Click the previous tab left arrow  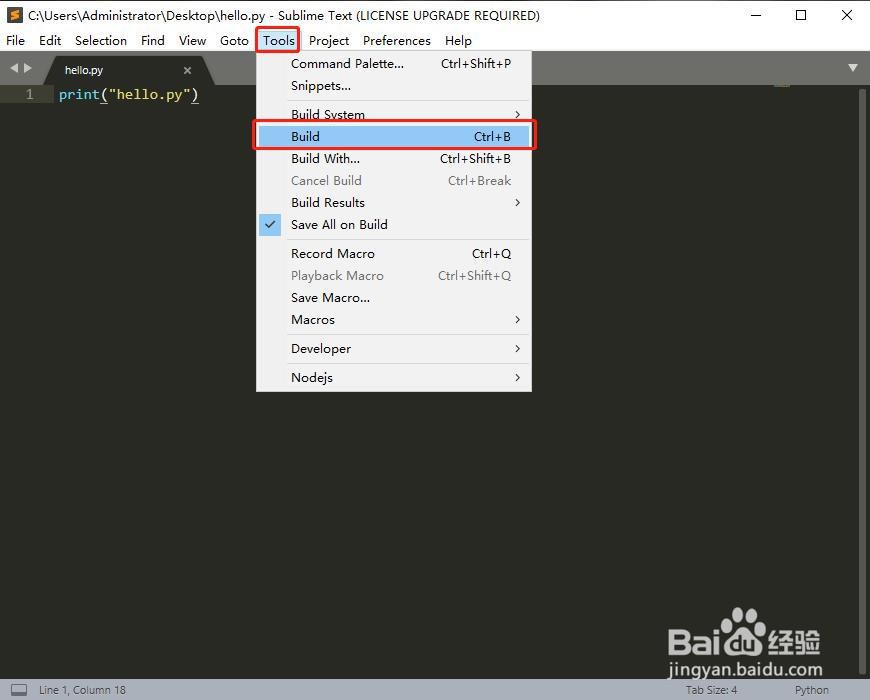click(x=14, y=68)
